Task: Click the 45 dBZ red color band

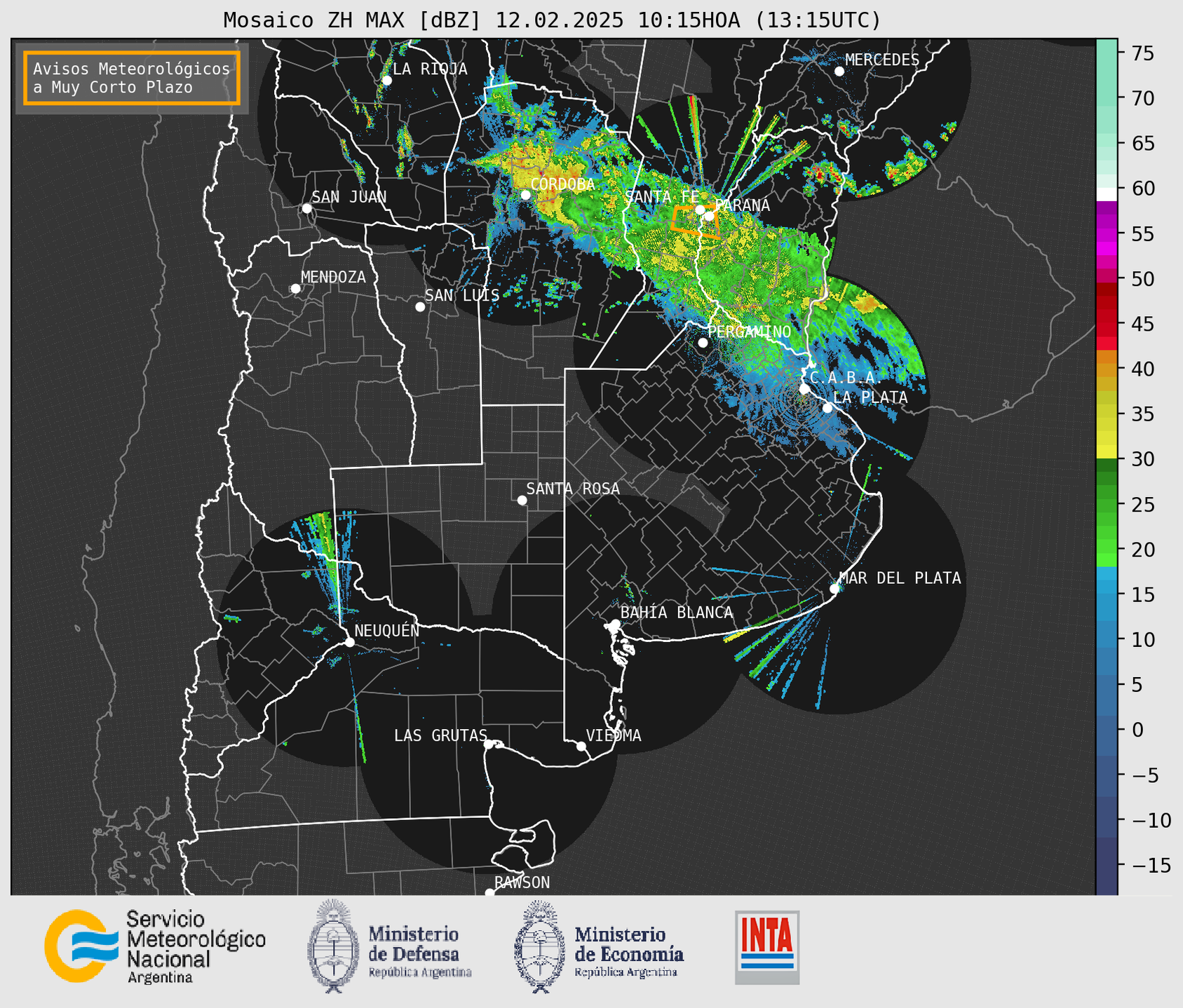Action: (1107, 324)
